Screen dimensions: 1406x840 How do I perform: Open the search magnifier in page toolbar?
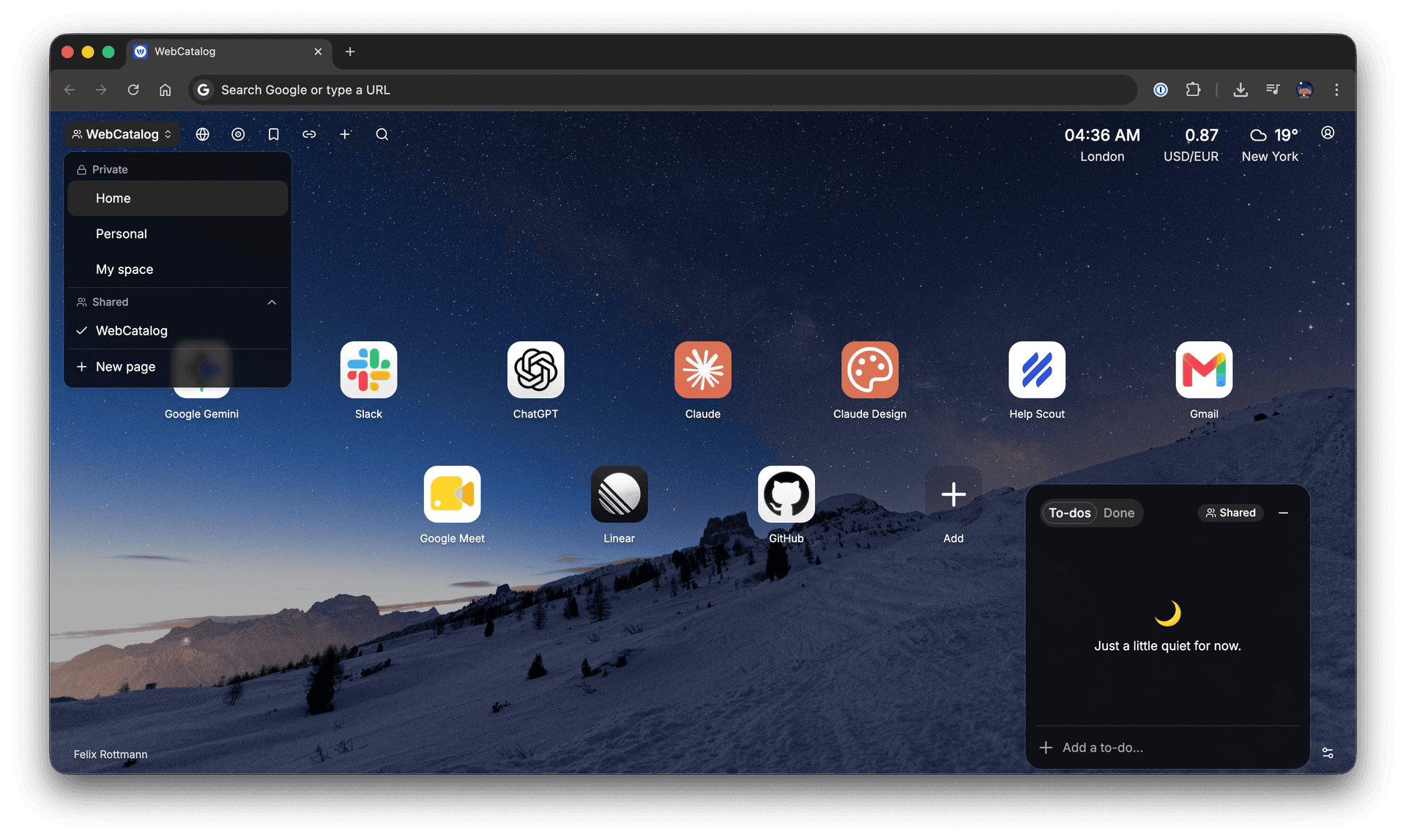pyautogui.click(x=382, y=134)
